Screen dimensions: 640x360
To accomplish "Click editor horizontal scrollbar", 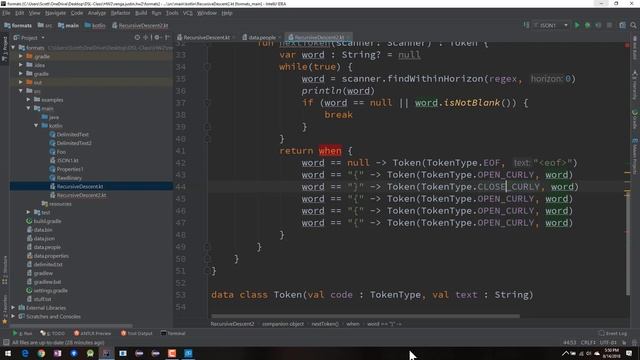I will tap(365, 316).
